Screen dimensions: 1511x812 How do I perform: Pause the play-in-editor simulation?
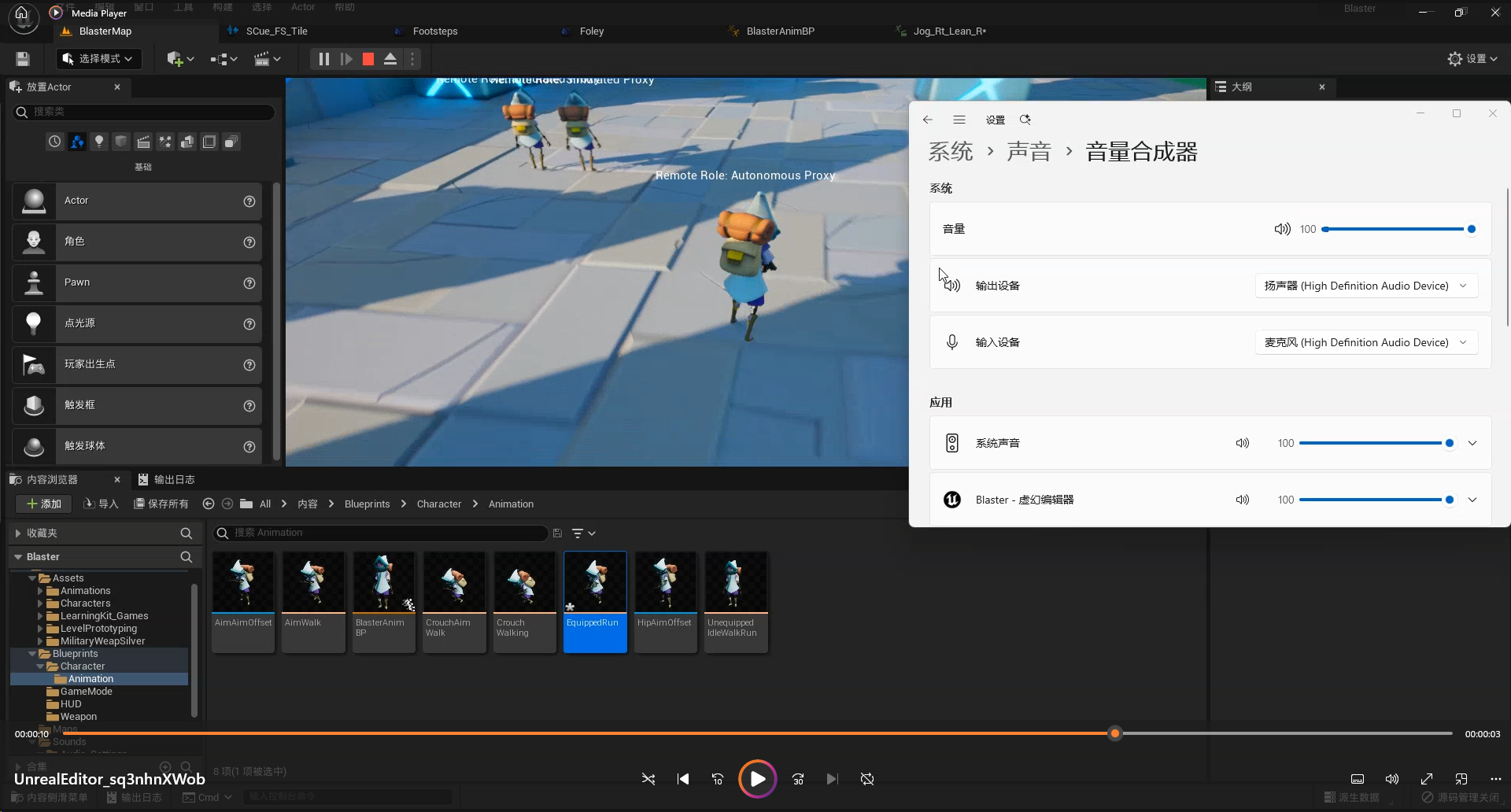[x=323, y=59]
